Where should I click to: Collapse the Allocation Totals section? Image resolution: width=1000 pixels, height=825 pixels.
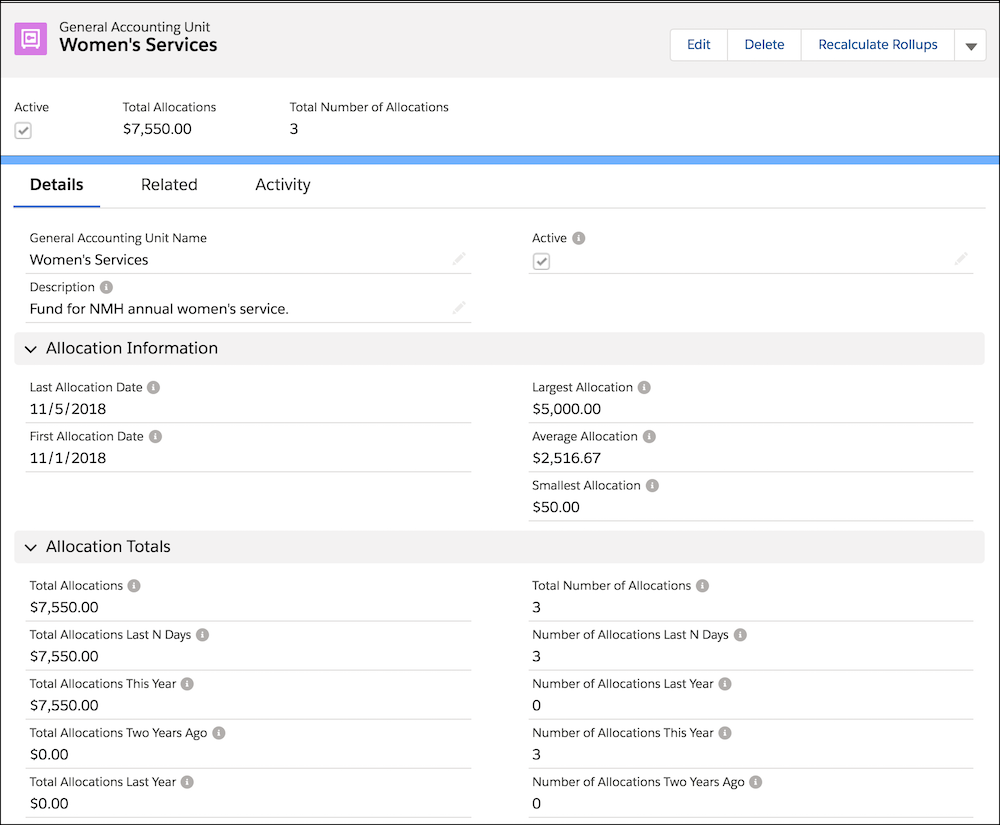(30, 547)
